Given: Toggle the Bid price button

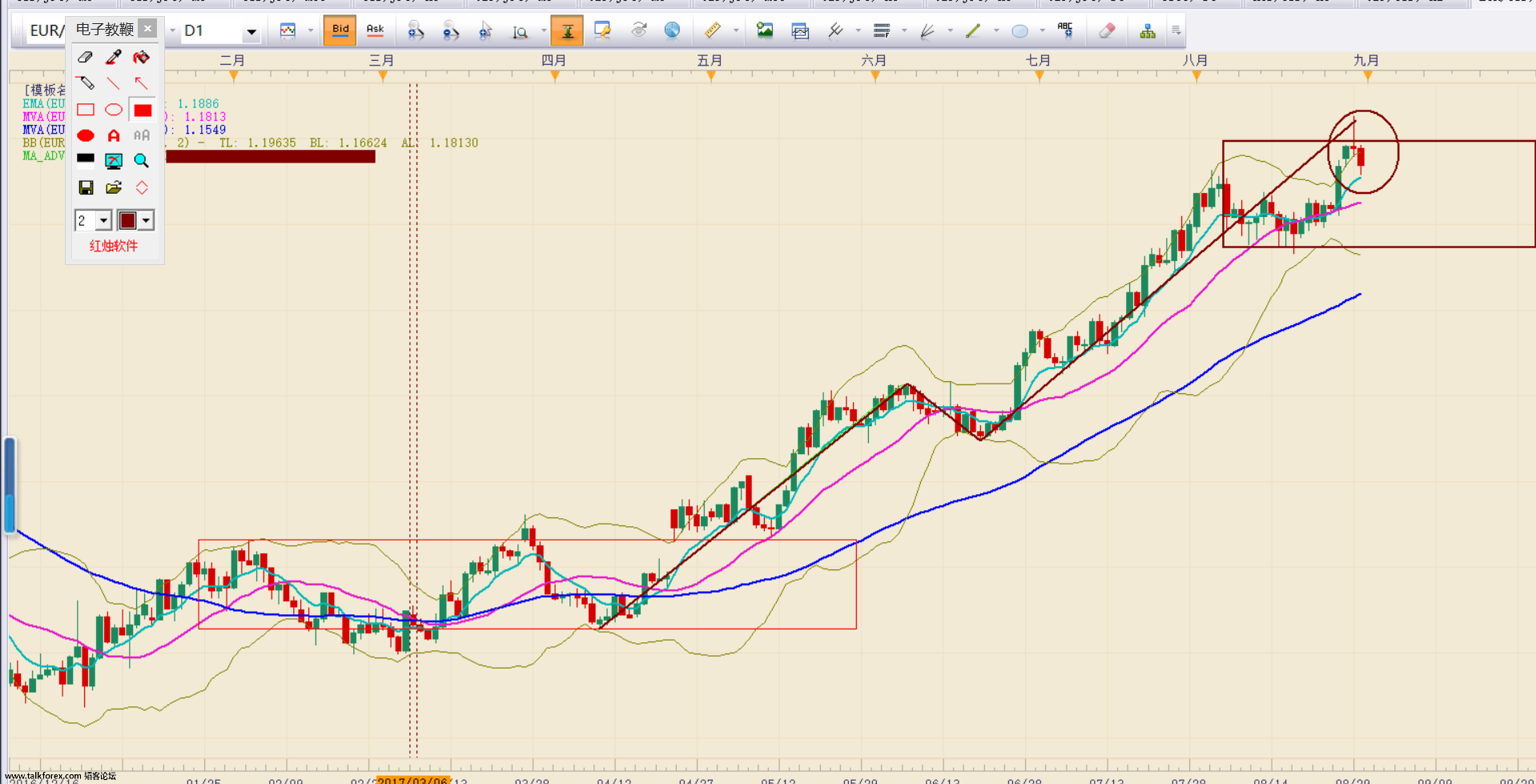Looking at the screenshot, I should click(340, 30).
